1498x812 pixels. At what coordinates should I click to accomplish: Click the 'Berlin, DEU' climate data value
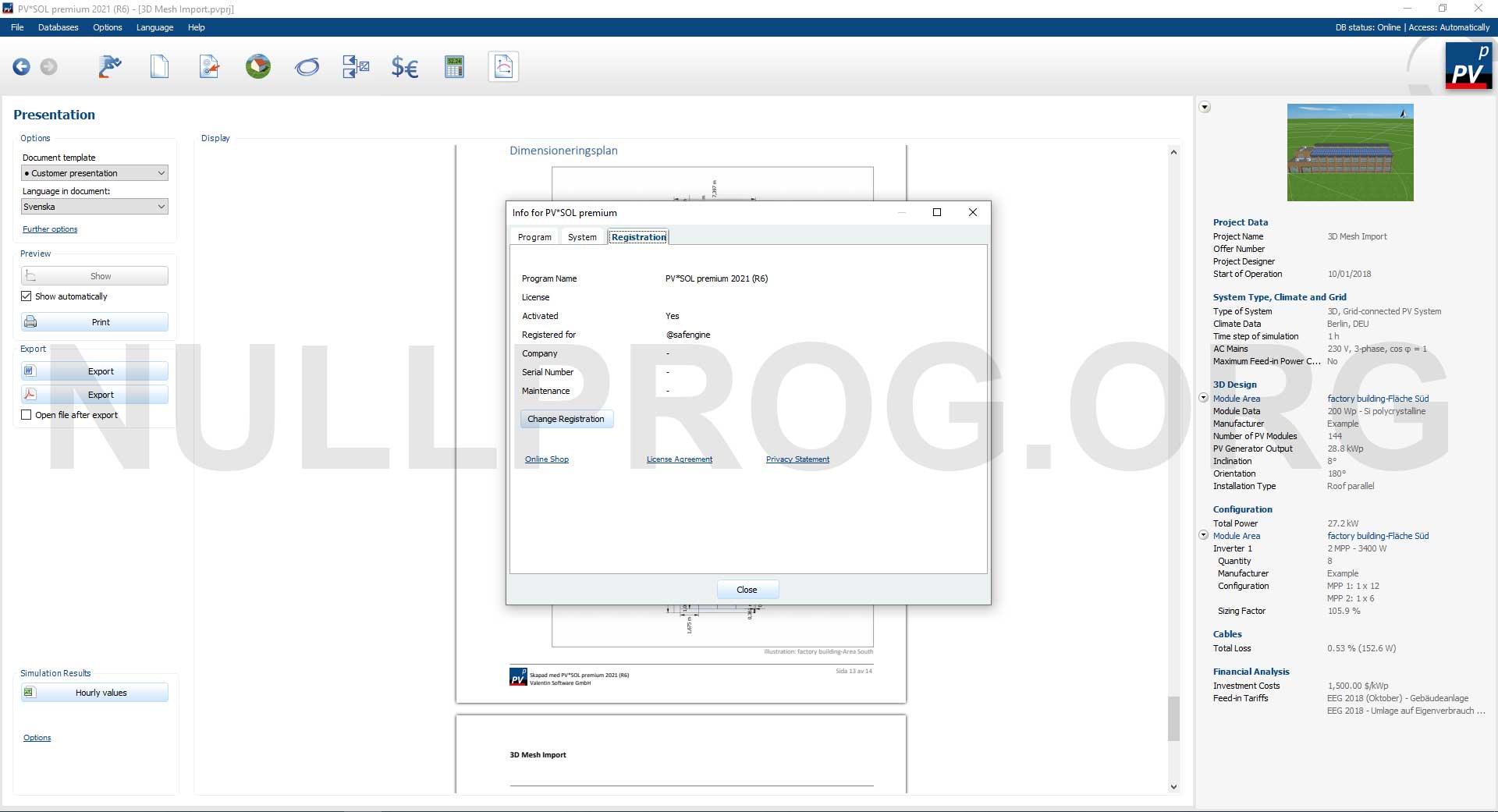pos(1347,324)
